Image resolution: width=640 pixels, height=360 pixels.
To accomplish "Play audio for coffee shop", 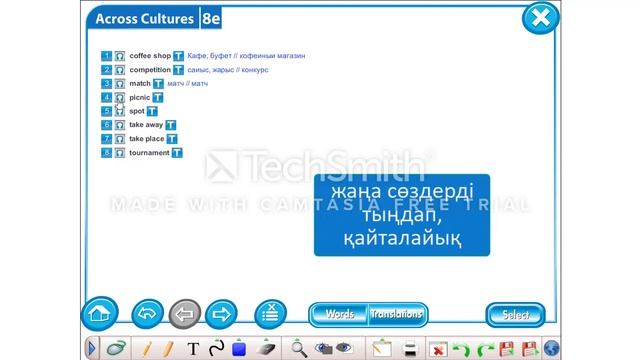I will pos(120,56).
